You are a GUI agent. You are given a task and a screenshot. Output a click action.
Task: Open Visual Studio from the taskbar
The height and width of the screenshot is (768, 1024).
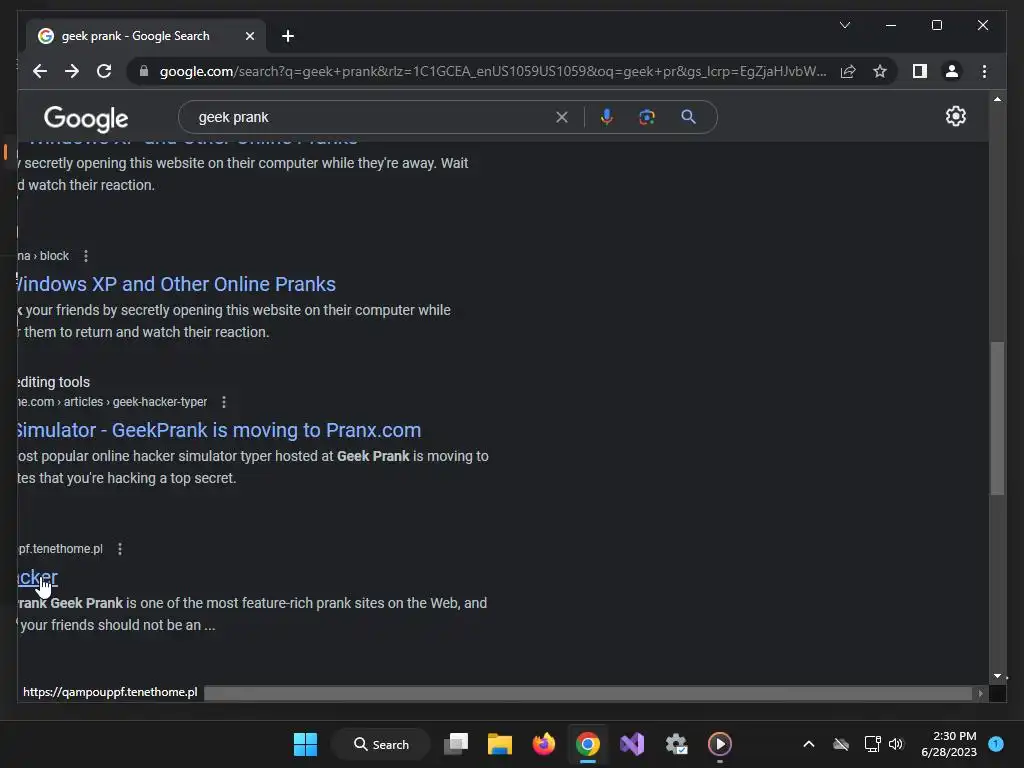pyautogui.click(x=632, y=744)
